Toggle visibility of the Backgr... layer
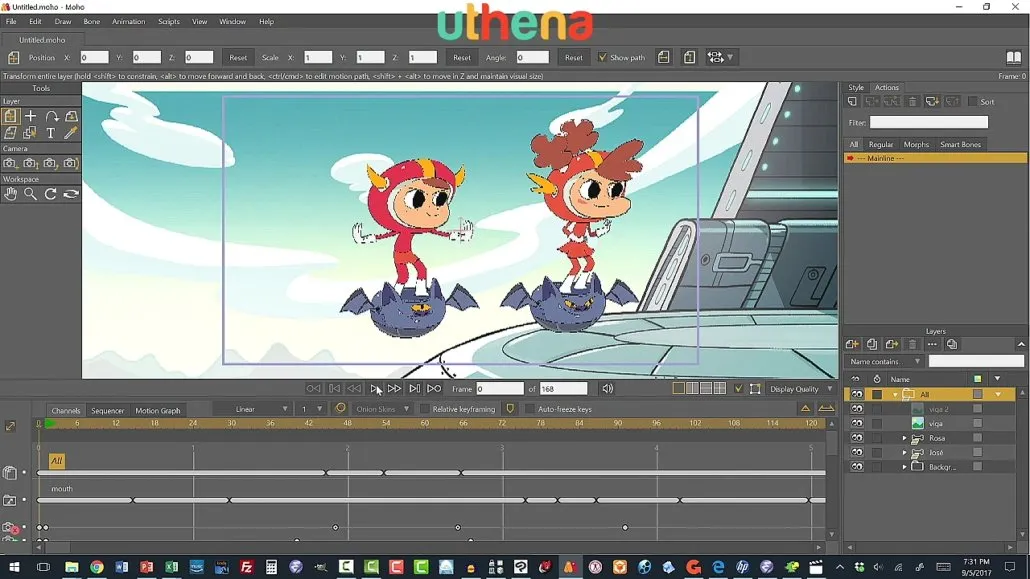This screenshot has height=579, width=1030. pos(857,467)
